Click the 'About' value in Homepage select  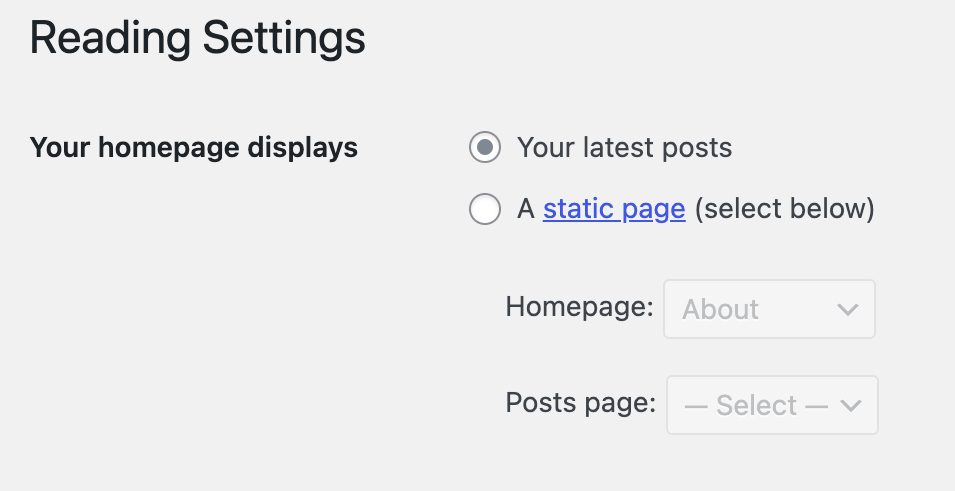(720, 310)
